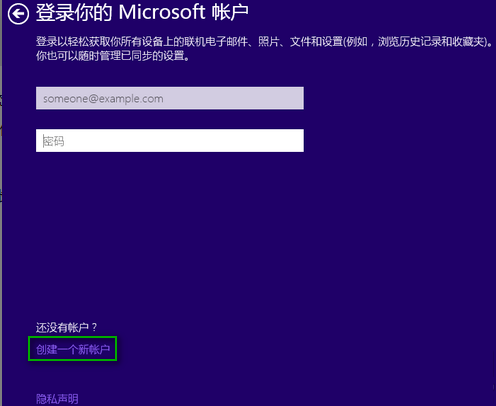496x406 pixels.
Task: Open the 创建一个新帐户 link
Action: 73,349
